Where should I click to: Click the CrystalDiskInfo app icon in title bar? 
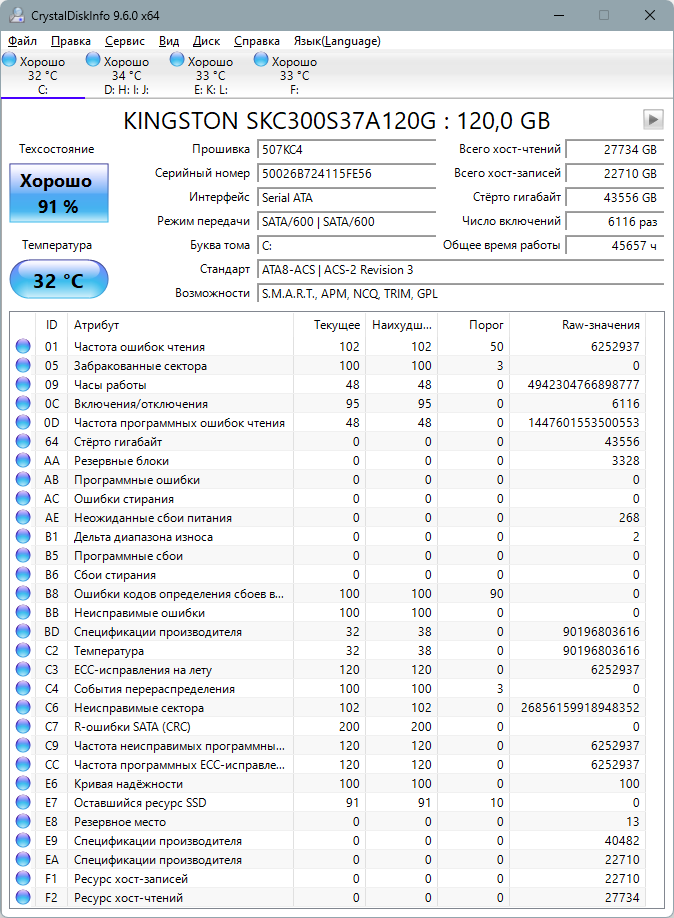click(x=14, y=16)
